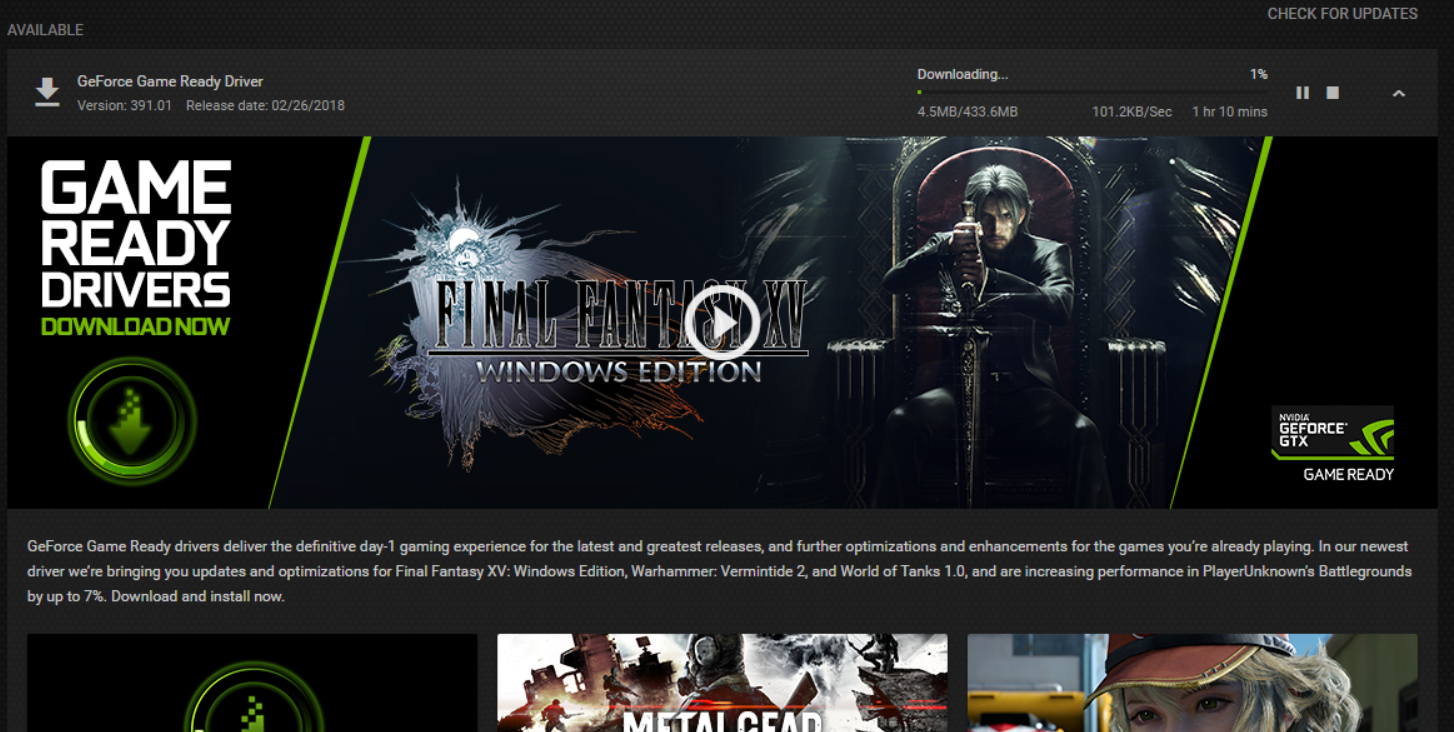Open the thumbnail showing the girl in a cap

click(x=1192, y=683)
